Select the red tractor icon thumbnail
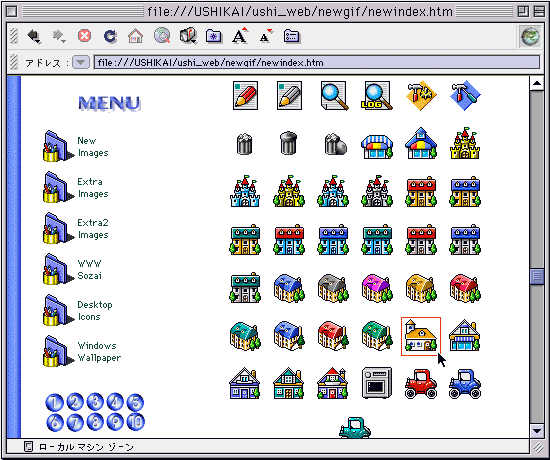The image size is (550, 460). (x=421, y=383)
